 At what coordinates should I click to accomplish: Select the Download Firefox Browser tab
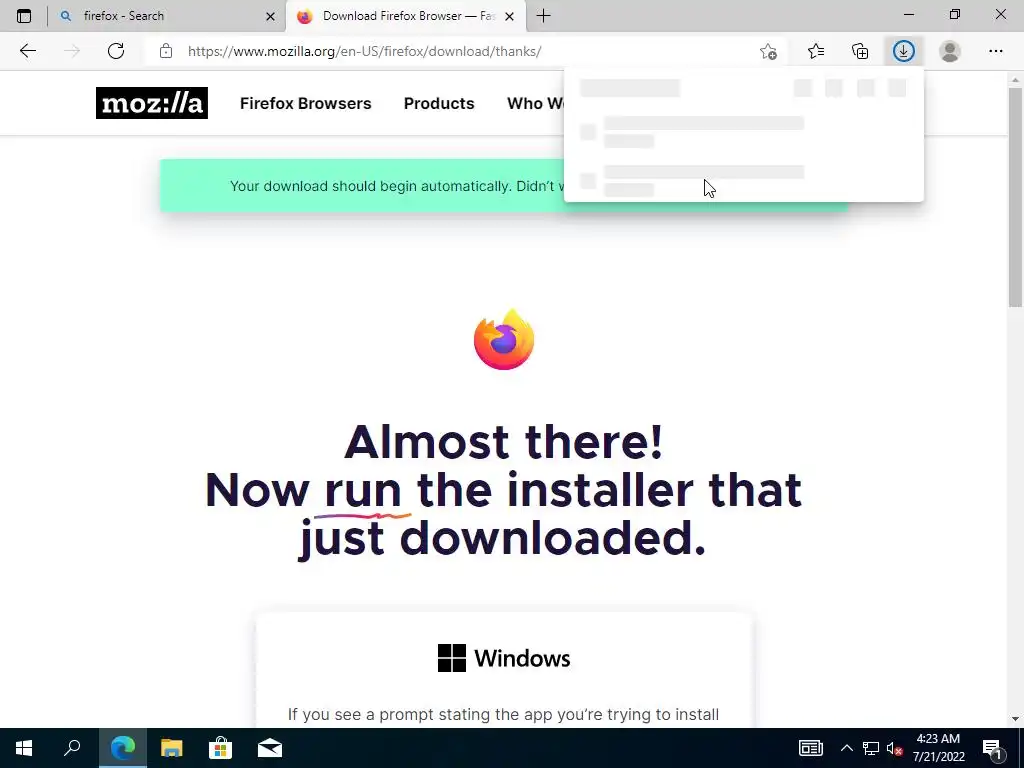coord(406,16)
